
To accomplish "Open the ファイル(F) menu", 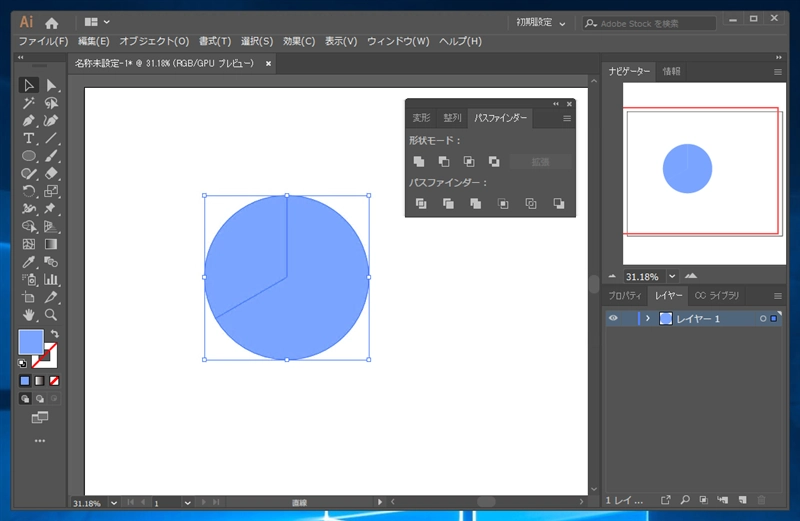I will point(43,41).
